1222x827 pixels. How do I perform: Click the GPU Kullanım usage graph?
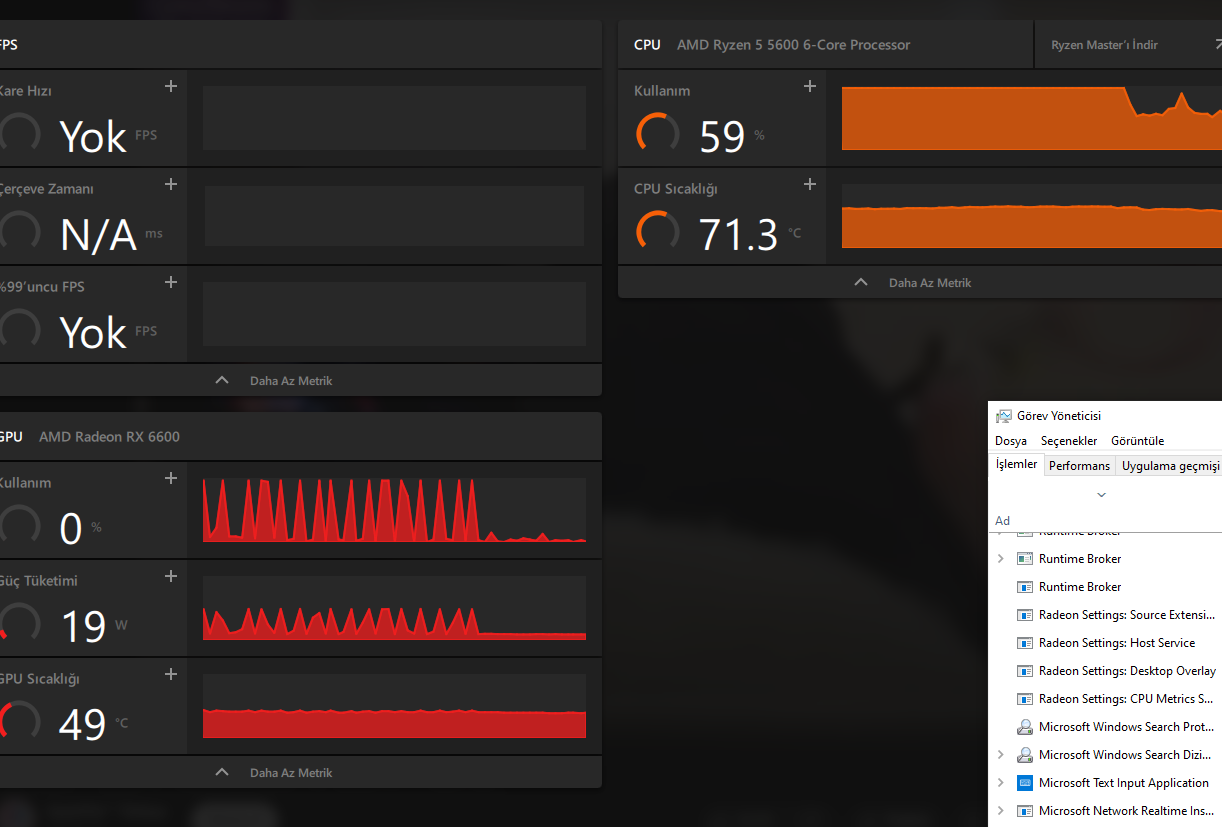click(x=394, y=510)
